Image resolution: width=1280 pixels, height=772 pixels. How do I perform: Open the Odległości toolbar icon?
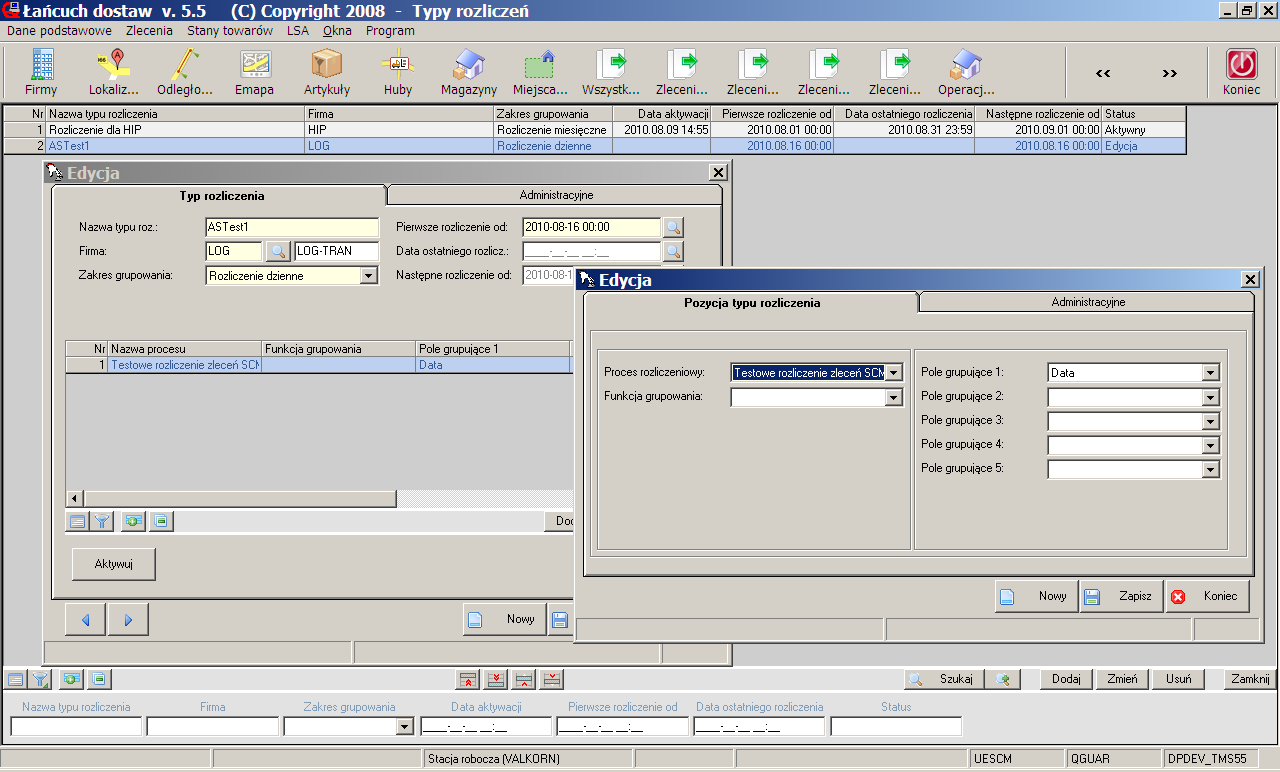tap(184, 73)
